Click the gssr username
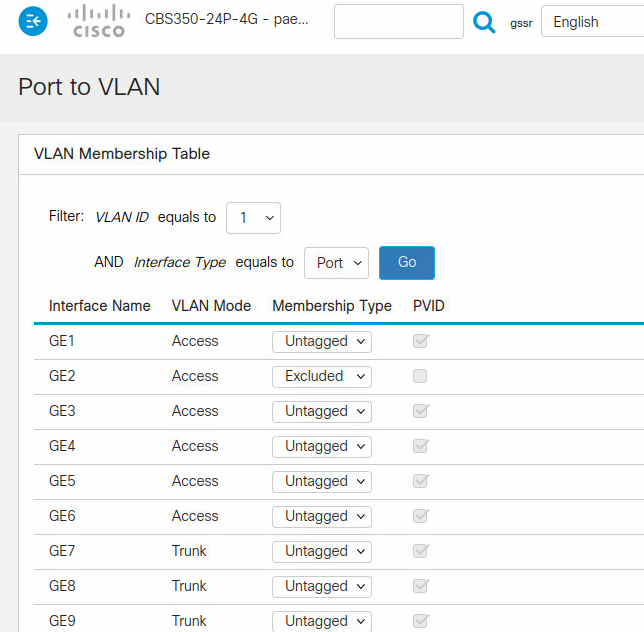Viewport: 644px width, 632px height. pyautogui.click(x=521, y=23)
